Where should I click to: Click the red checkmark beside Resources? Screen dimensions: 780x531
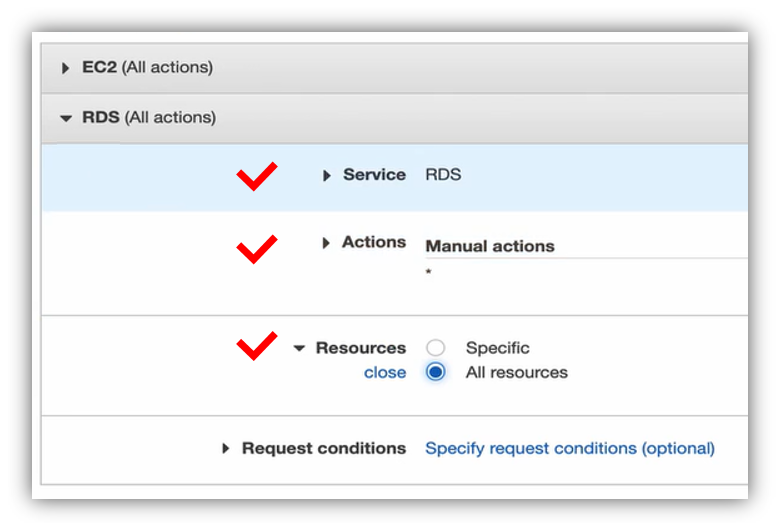click(x=256, y=346)
